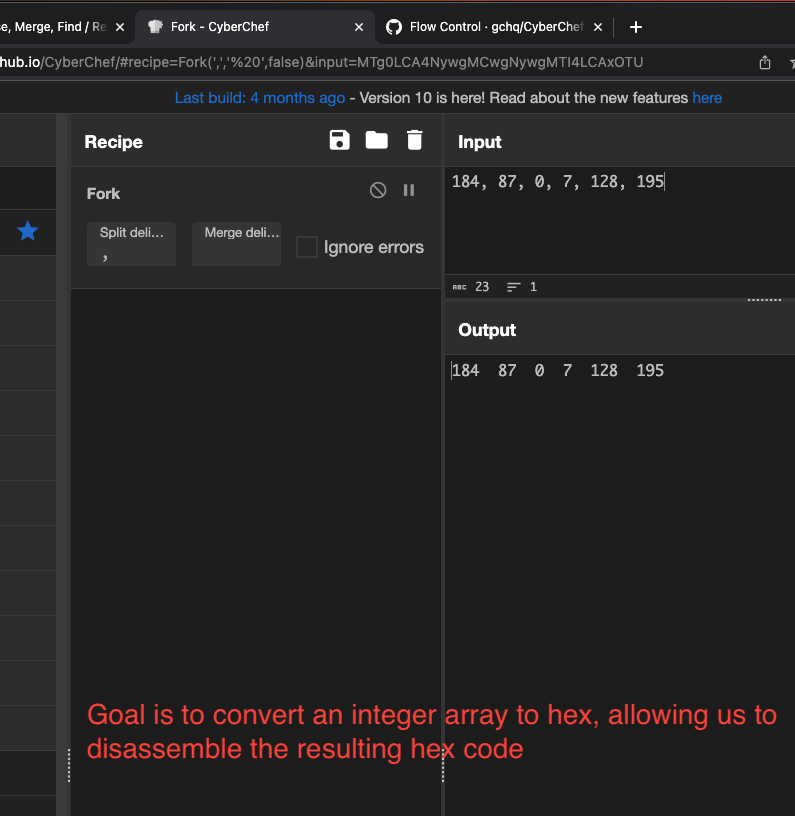The image size is (795, 816).
Task: Open the Flow Control gchq/CyberChef tab
Action: (496, 27)
